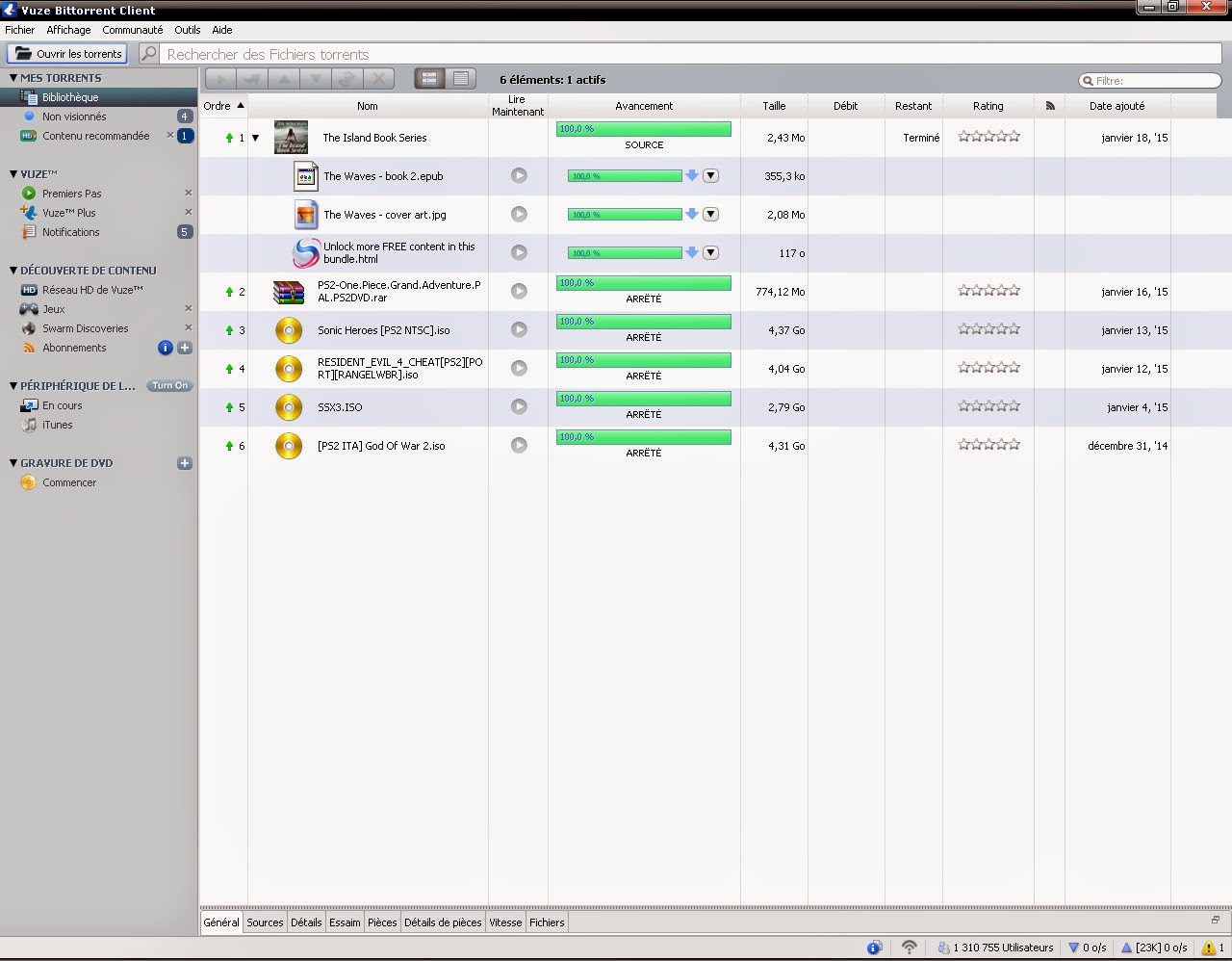
Task: Click the plus button beside Abonnements
Action: [185, 348]
